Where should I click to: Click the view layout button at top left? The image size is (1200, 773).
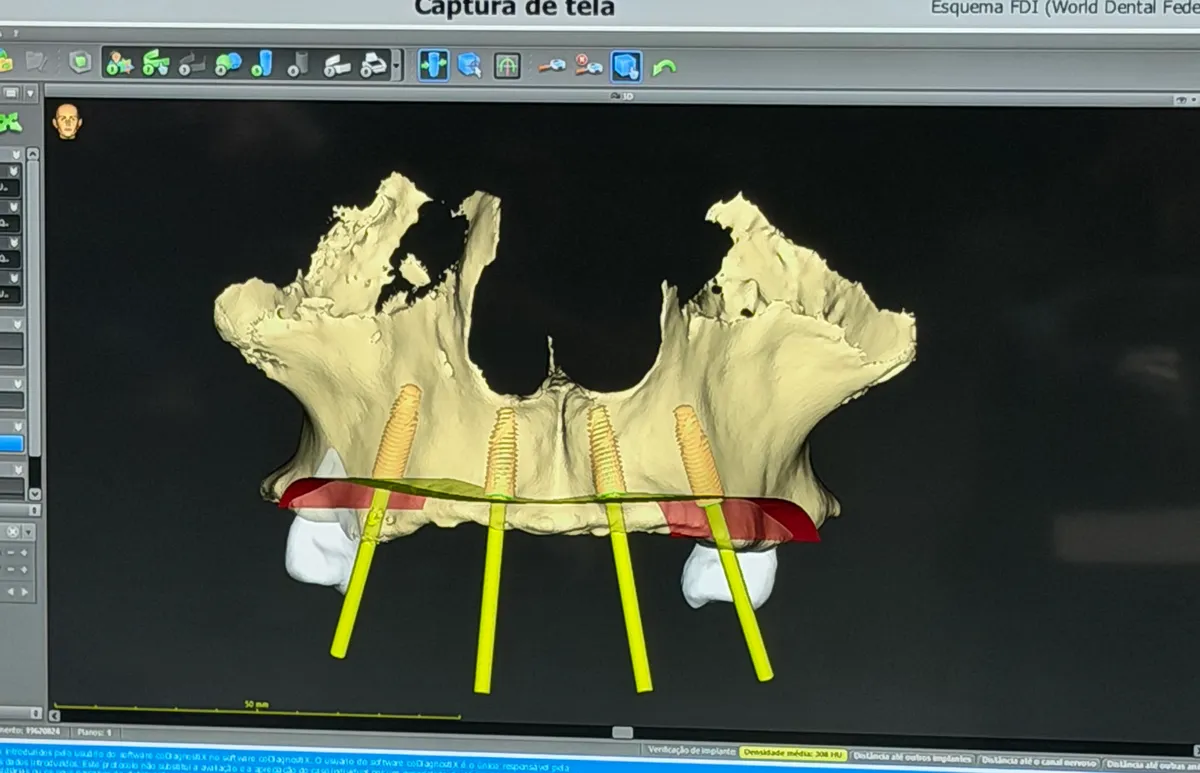(10, 93)
